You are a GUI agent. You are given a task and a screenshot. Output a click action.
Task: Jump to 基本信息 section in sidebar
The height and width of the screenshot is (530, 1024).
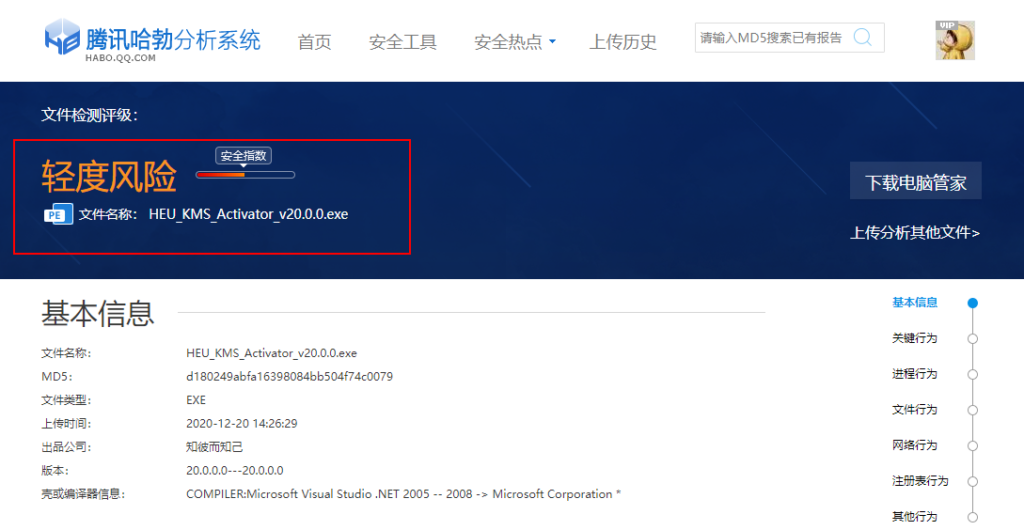point(914,302)
